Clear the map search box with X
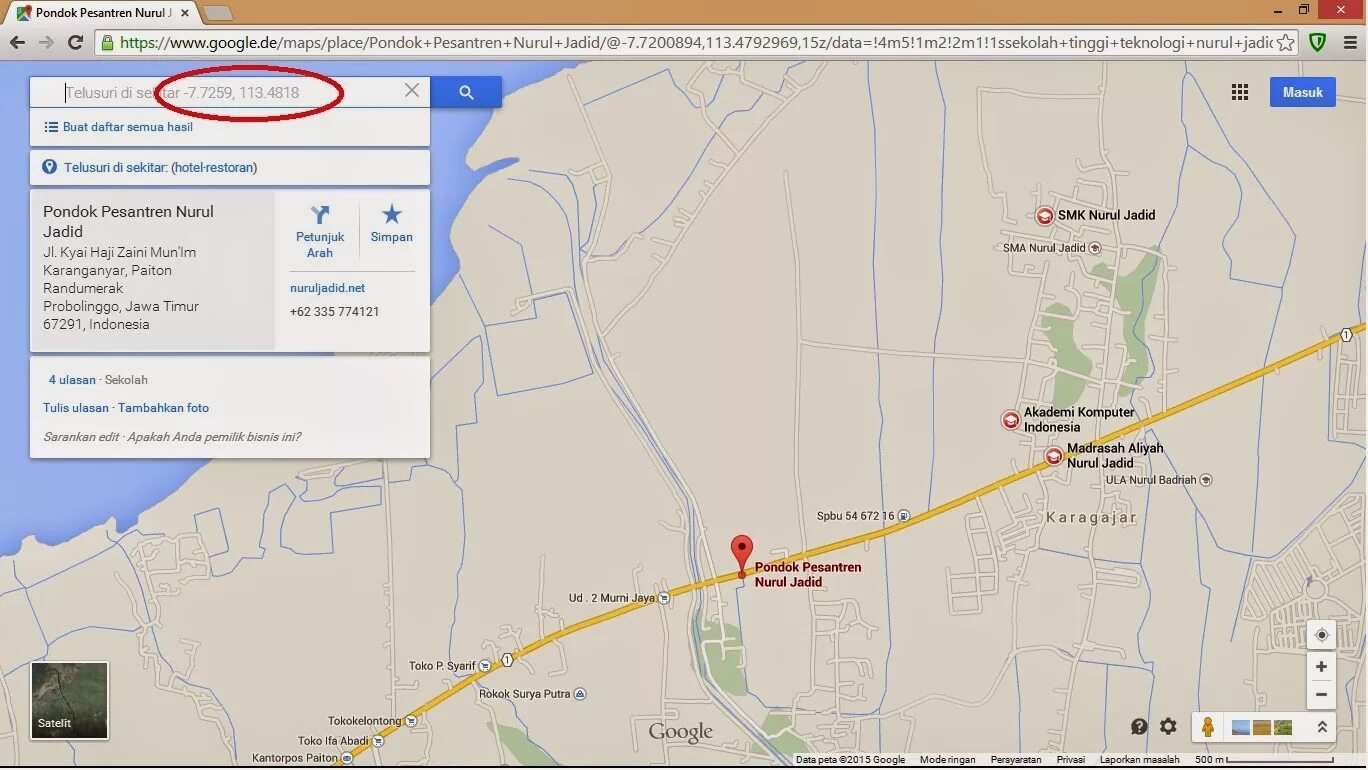 (412, 90)
